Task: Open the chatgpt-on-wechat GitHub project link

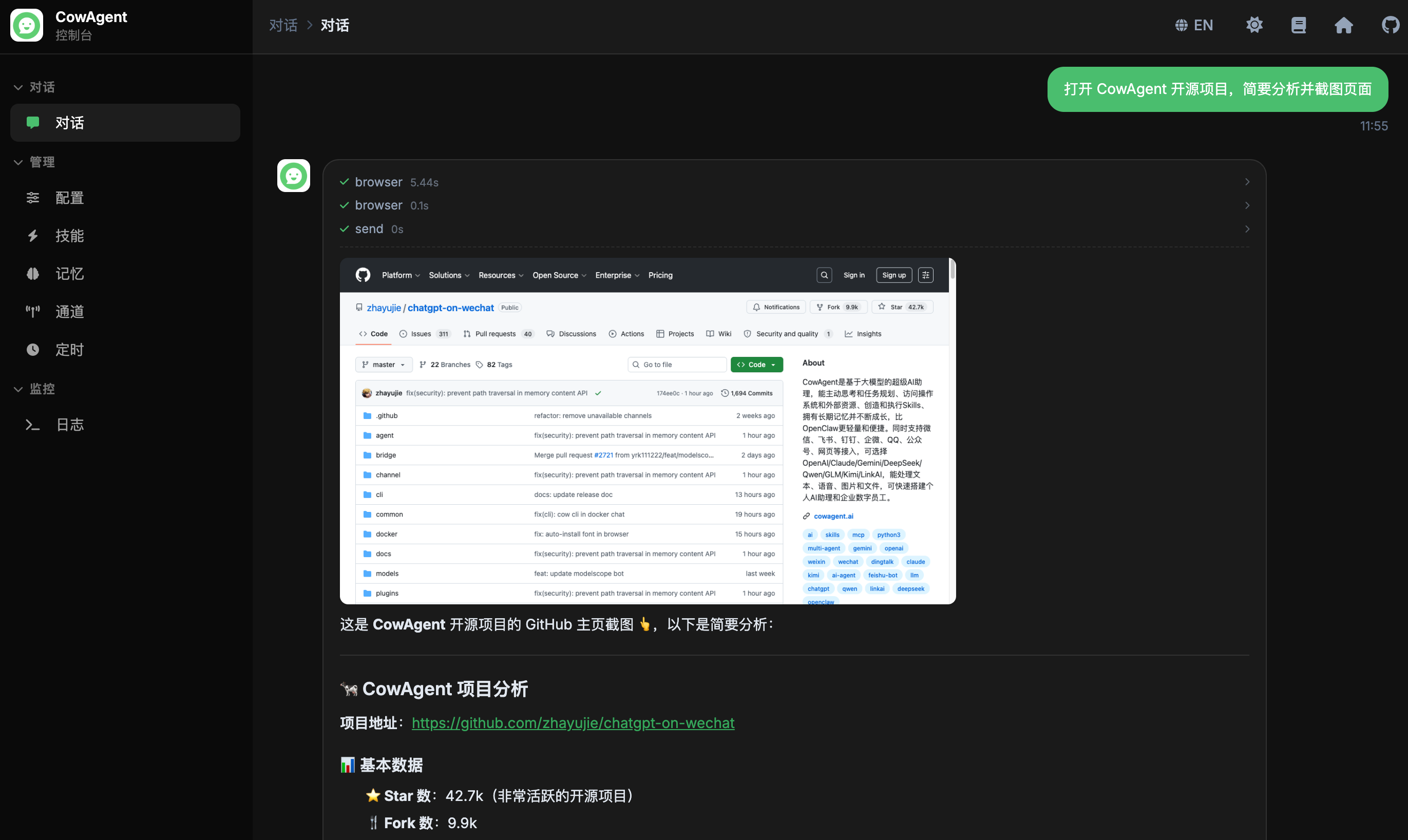Action: coord(573,723)
